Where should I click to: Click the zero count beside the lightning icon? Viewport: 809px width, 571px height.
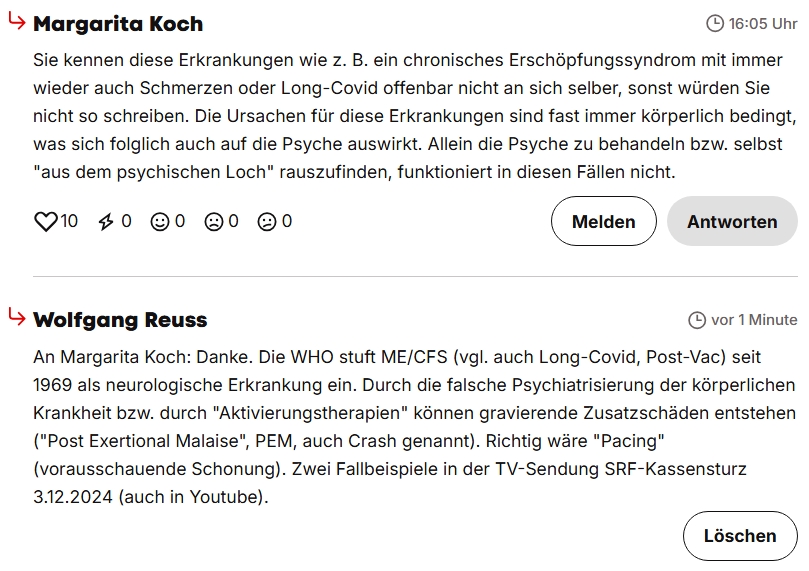126,222
